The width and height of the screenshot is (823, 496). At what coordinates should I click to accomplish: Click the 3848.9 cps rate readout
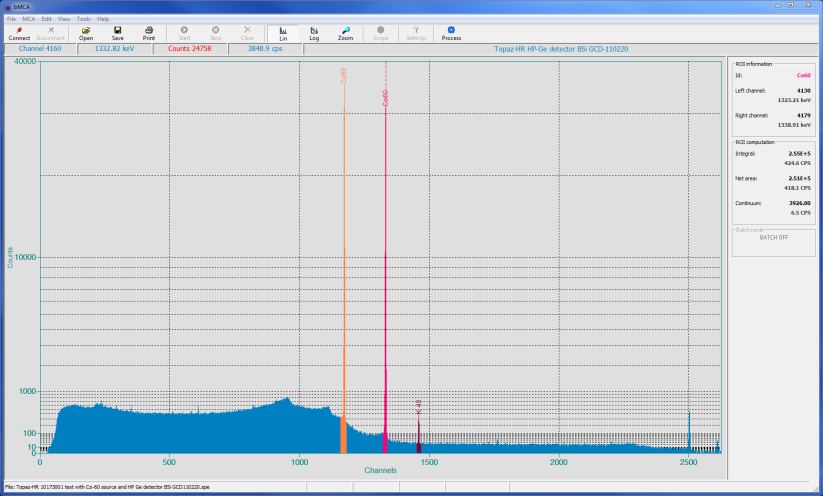point(265,49)
